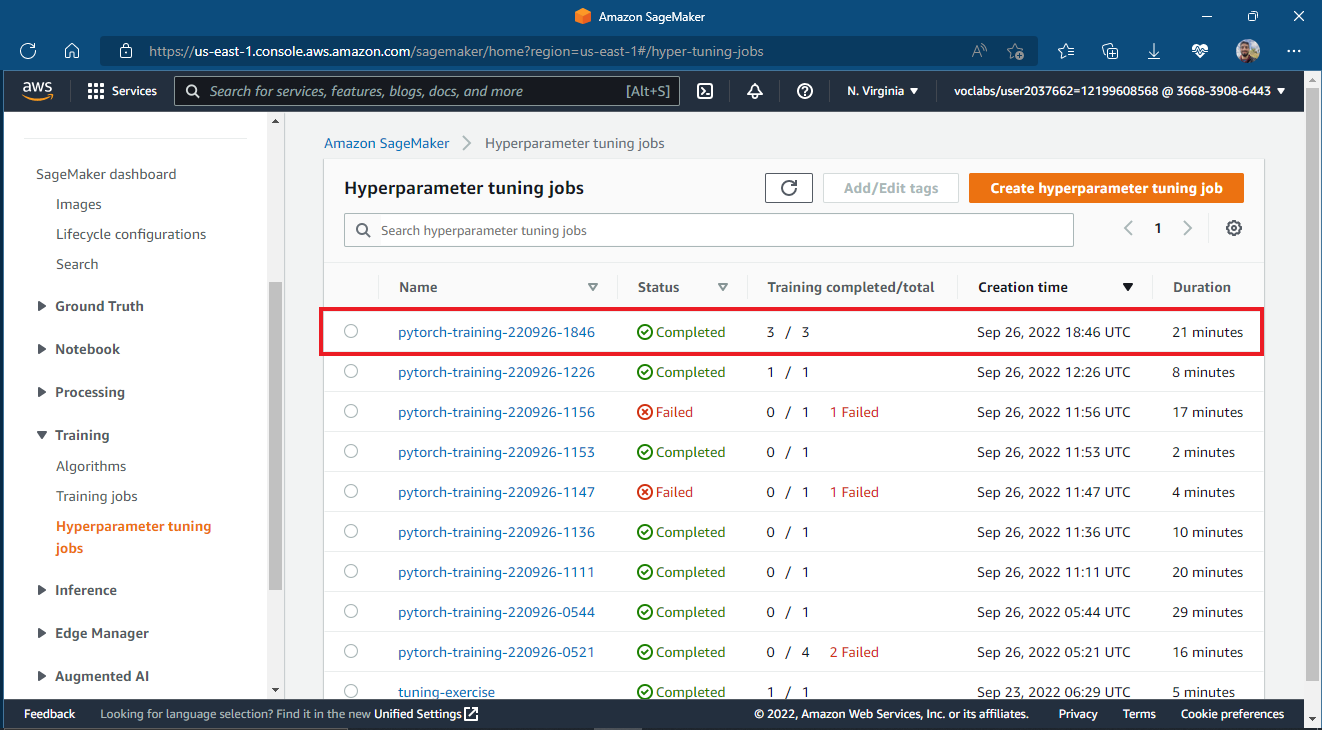Viewport: 1322px width, 730px height.
Task: Open Algorithms under Training
Action: [x=91, y=466]
